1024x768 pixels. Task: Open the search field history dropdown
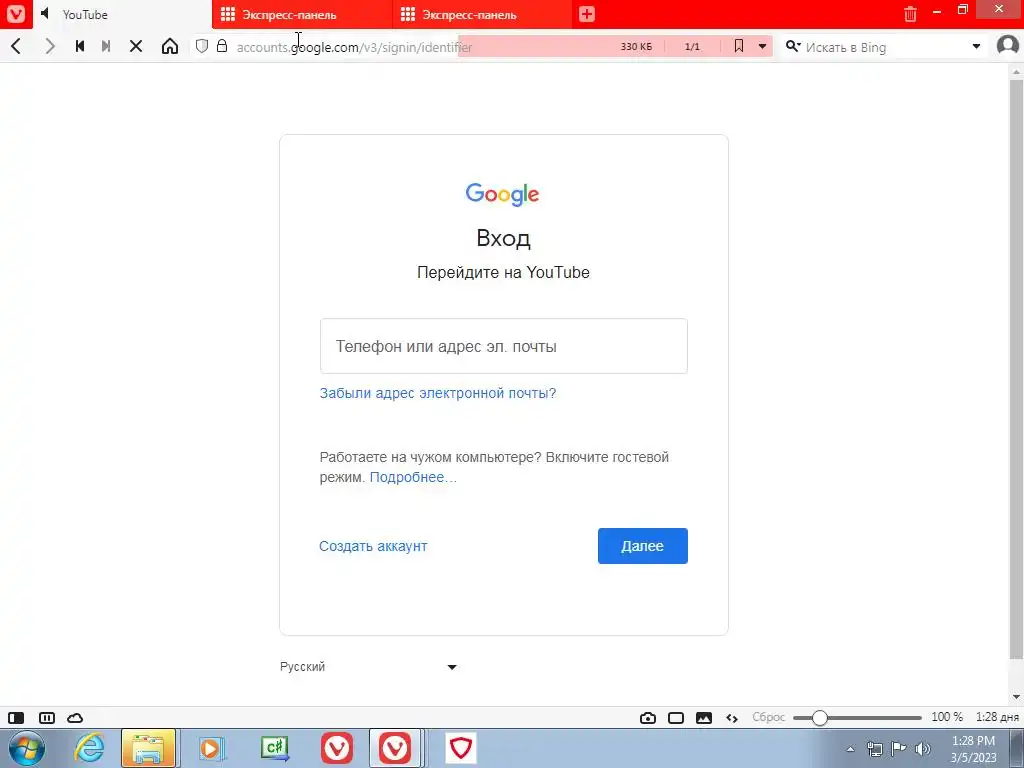[976, 46]
